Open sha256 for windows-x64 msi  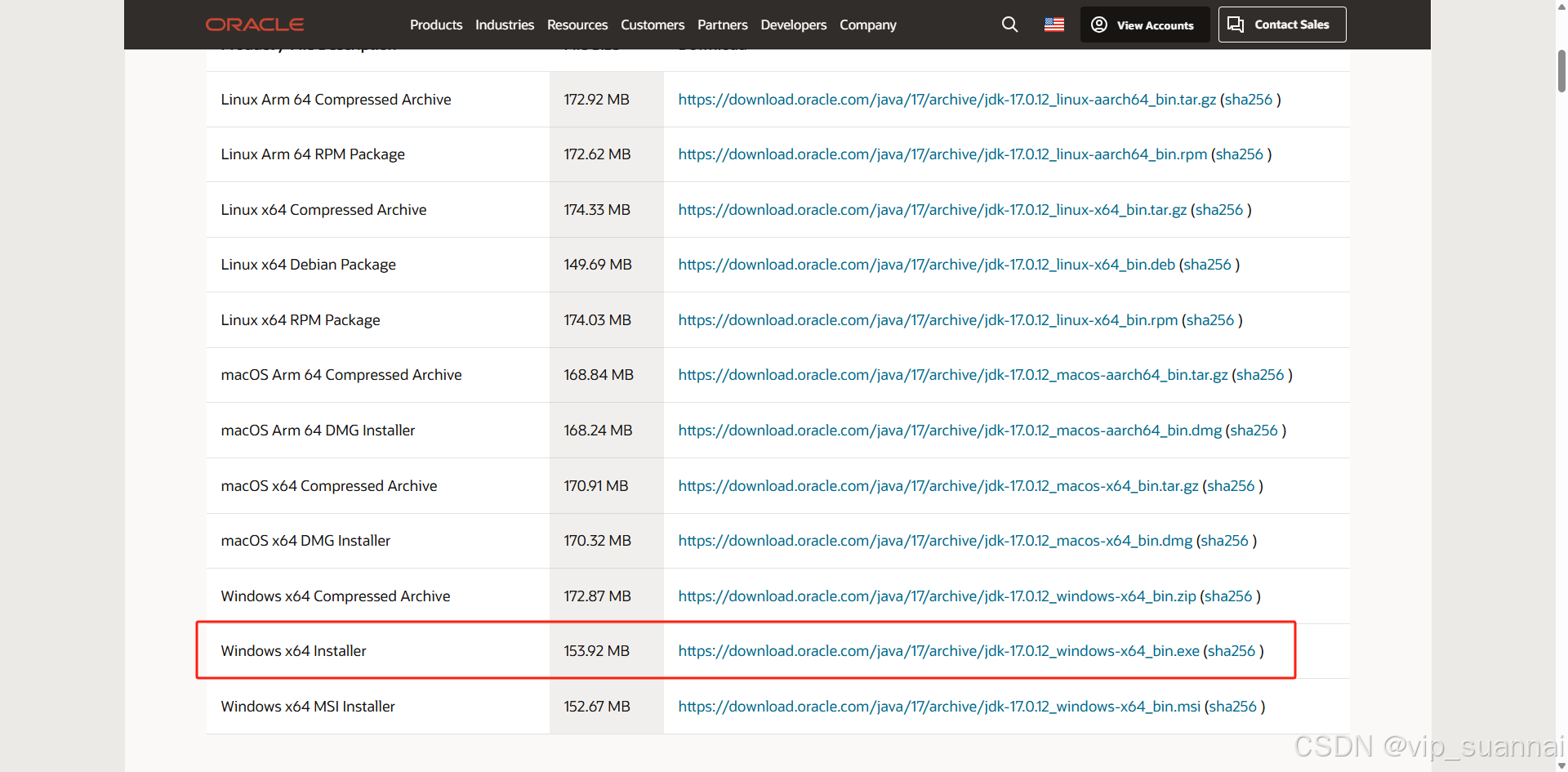tap(1233, 707)
